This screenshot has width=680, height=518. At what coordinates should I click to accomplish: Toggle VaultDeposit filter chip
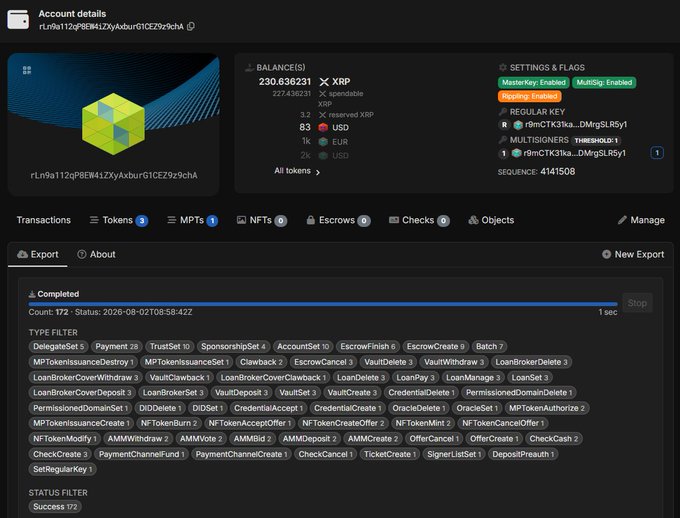click(x=241, y=393)
